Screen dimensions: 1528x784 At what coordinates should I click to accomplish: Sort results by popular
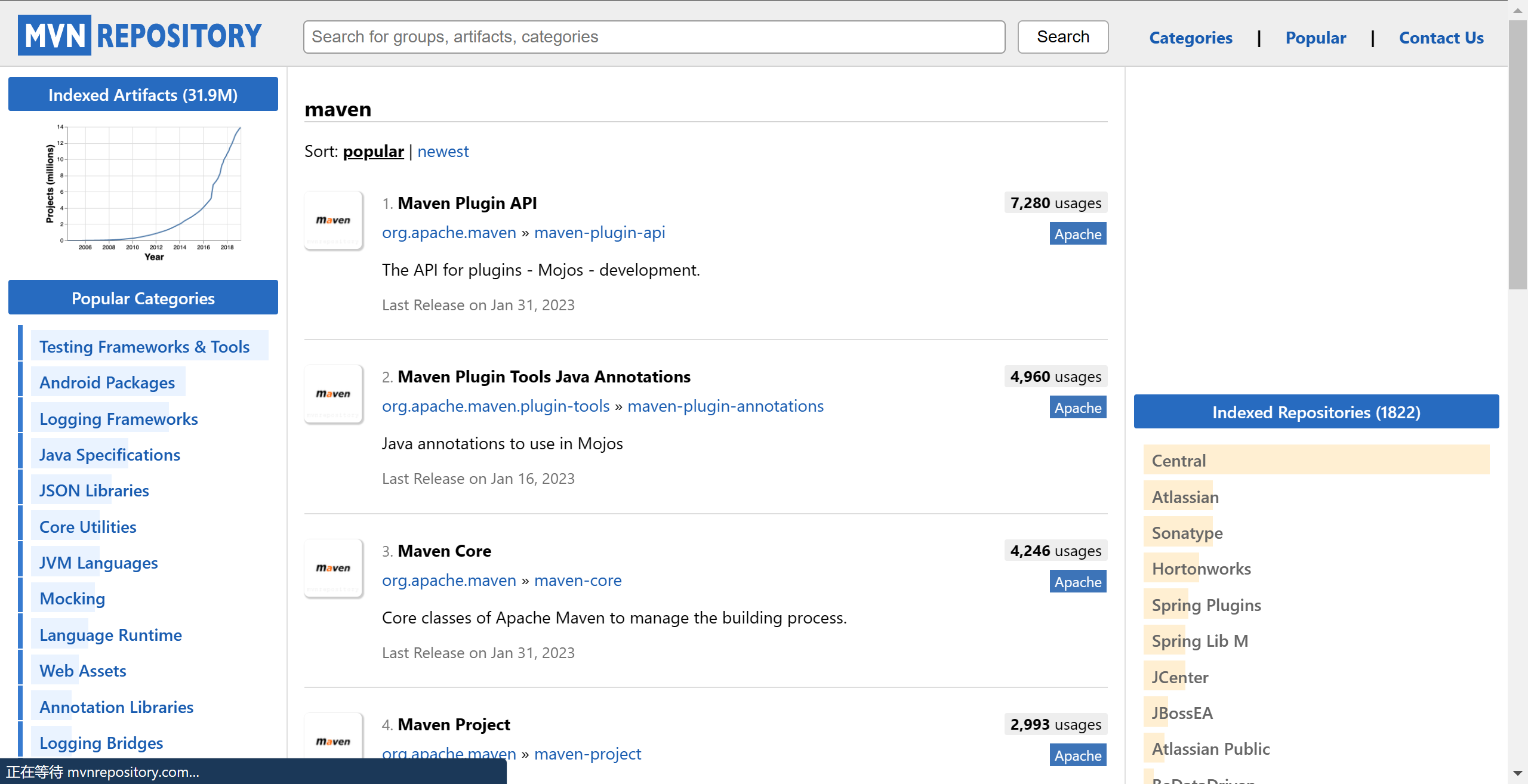(x=373, y=152)
